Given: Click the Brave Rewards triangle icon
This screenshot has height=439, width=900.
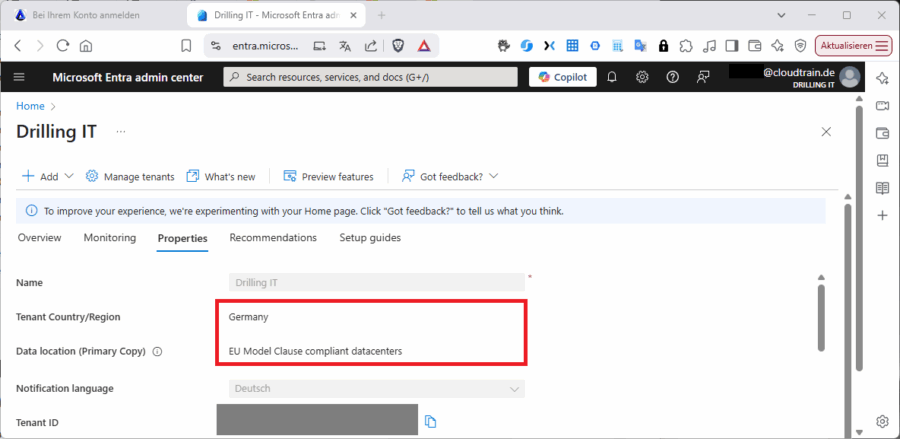Looking at the screenshot, I should (x=424, y=46).
